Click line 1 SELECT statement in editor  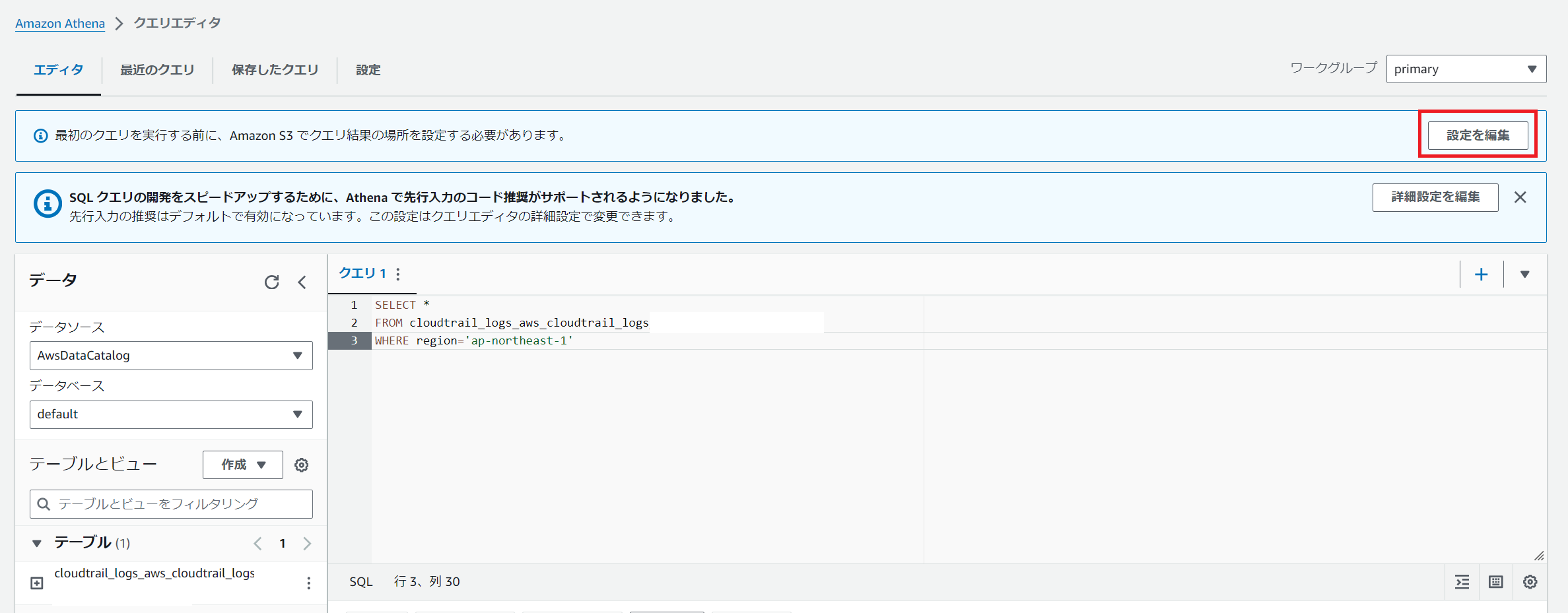402,305
